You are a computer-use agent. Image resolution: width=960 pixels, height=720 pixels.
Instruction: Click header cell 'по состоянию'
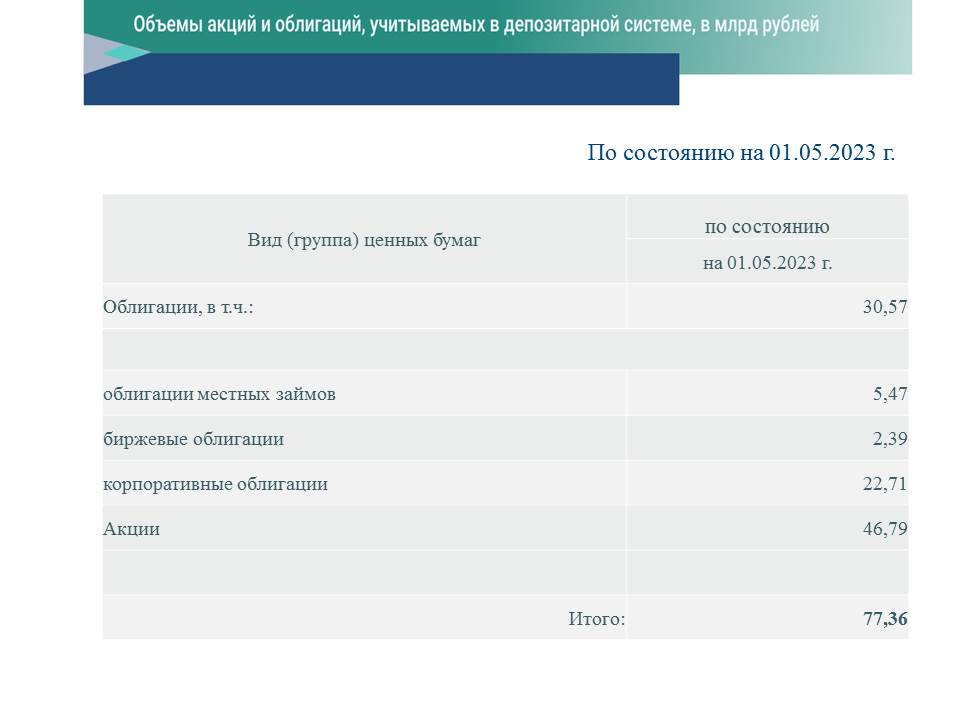click(x=767, y=227)
